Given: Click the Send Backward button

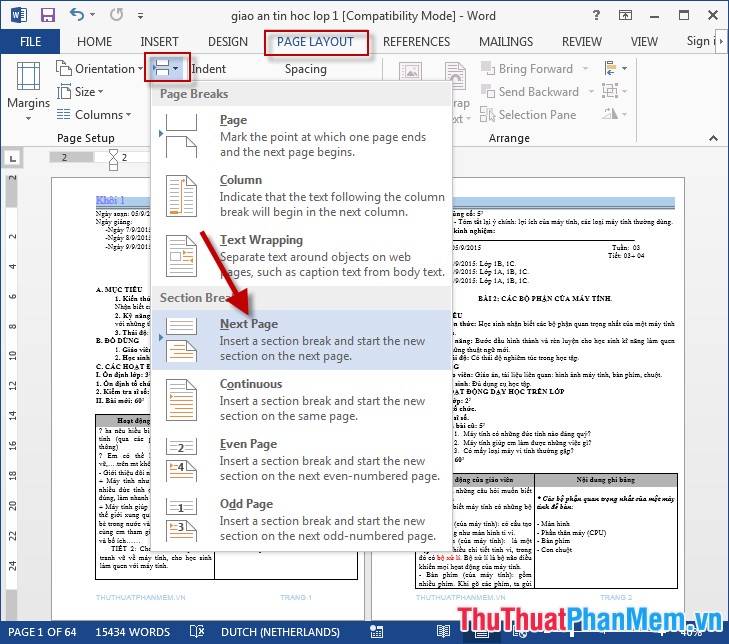Looking at the screenshot, I should pyautogui.click(x=530, y=92).
